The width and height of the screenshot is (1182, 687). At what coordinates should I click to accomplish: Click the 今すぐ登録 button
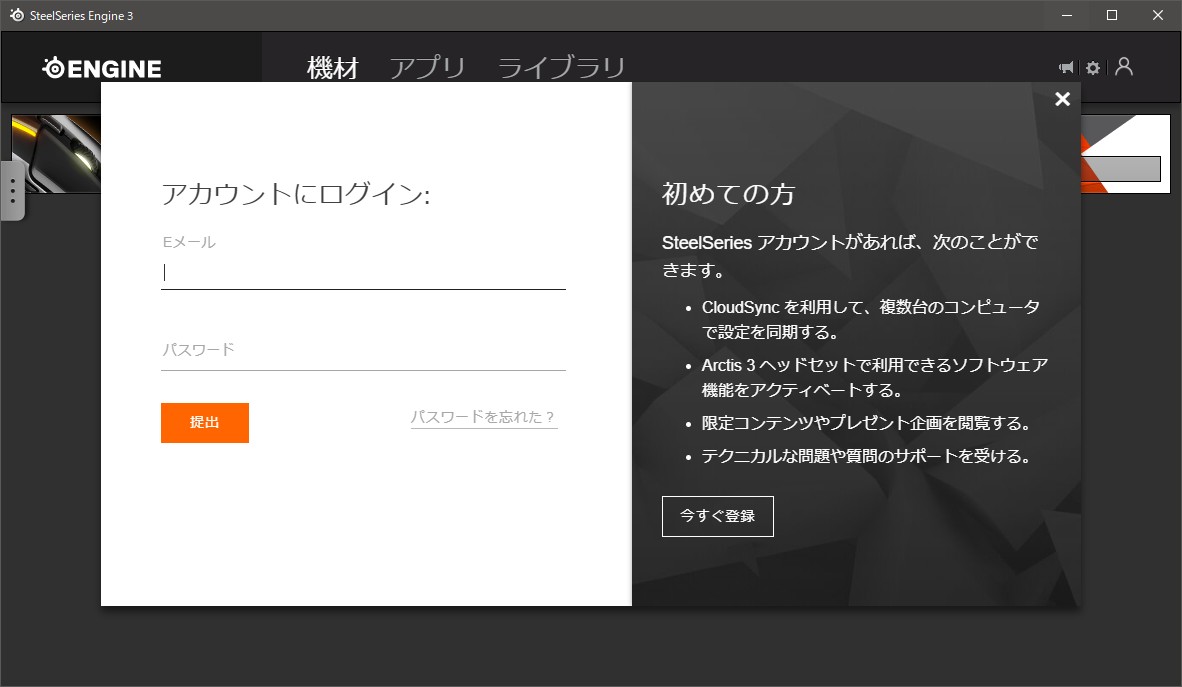(717, 516)
